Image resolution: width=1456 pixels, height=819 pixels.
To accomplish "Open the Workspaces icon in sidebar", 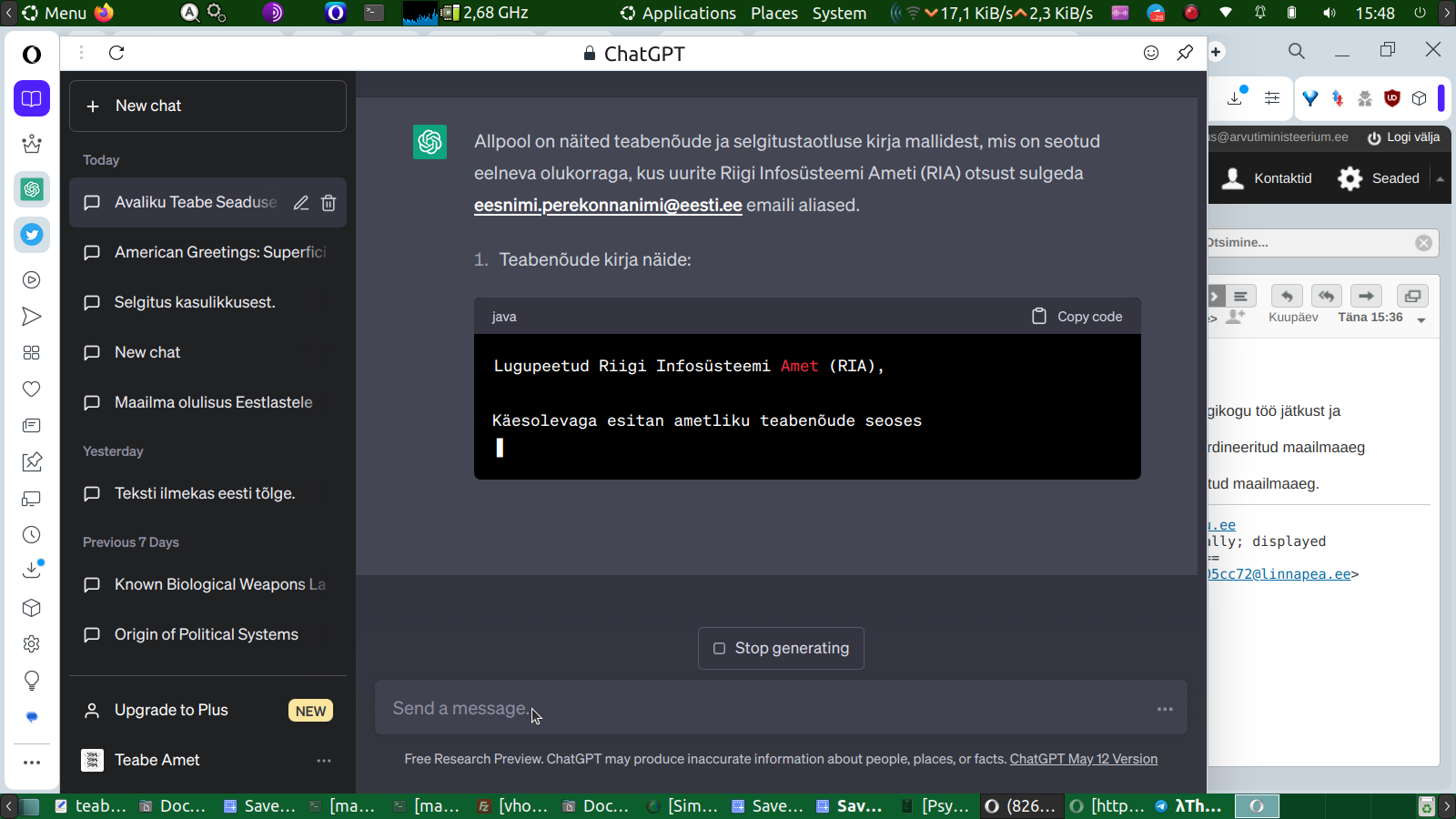I will (32, 98).
